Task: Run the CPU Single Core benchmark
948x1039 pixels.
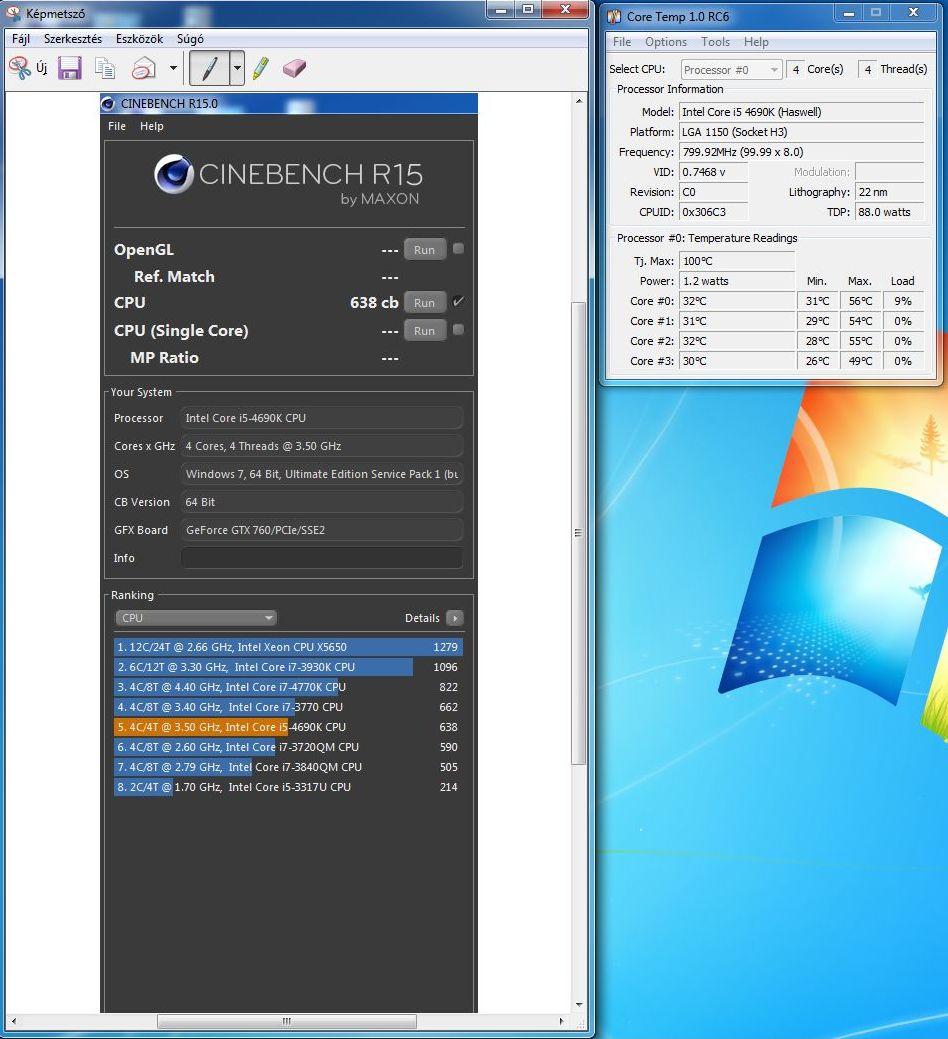Action: (x=425, y=331)
